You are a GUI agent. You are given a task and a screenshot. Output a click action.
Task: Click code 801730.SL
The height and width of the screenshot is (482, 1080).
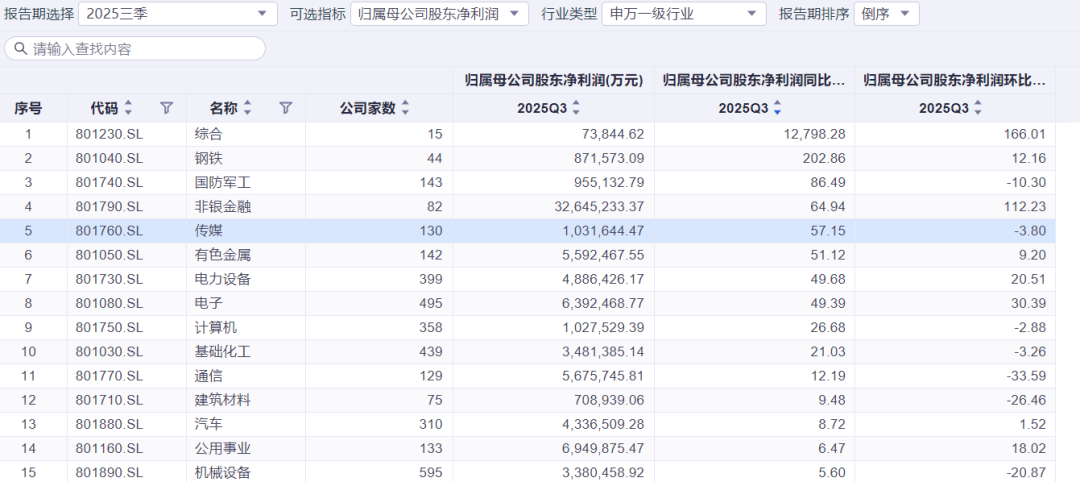point(110,280)
